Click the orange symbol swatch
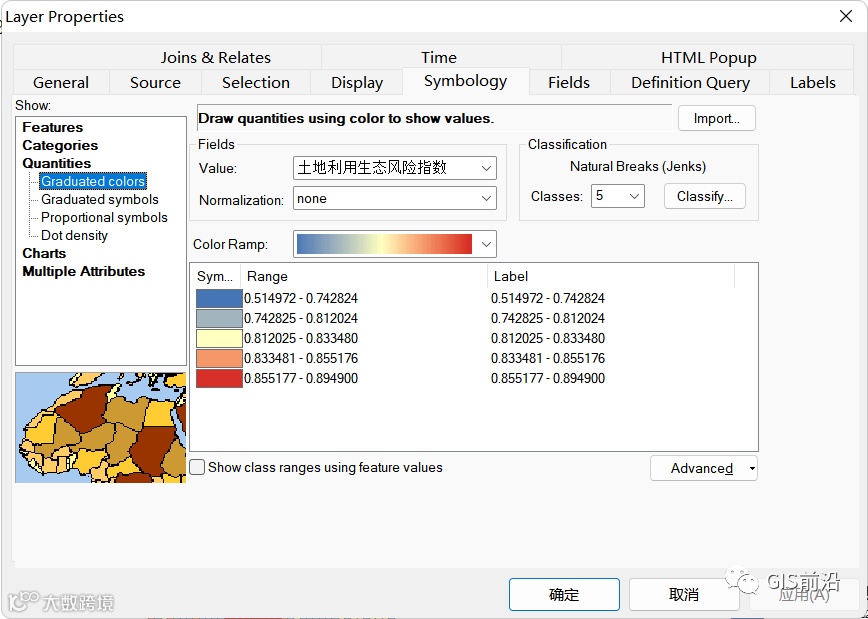The width and height of the screenshot is (868, 619). pyautogui.click(x=219, y=358)
